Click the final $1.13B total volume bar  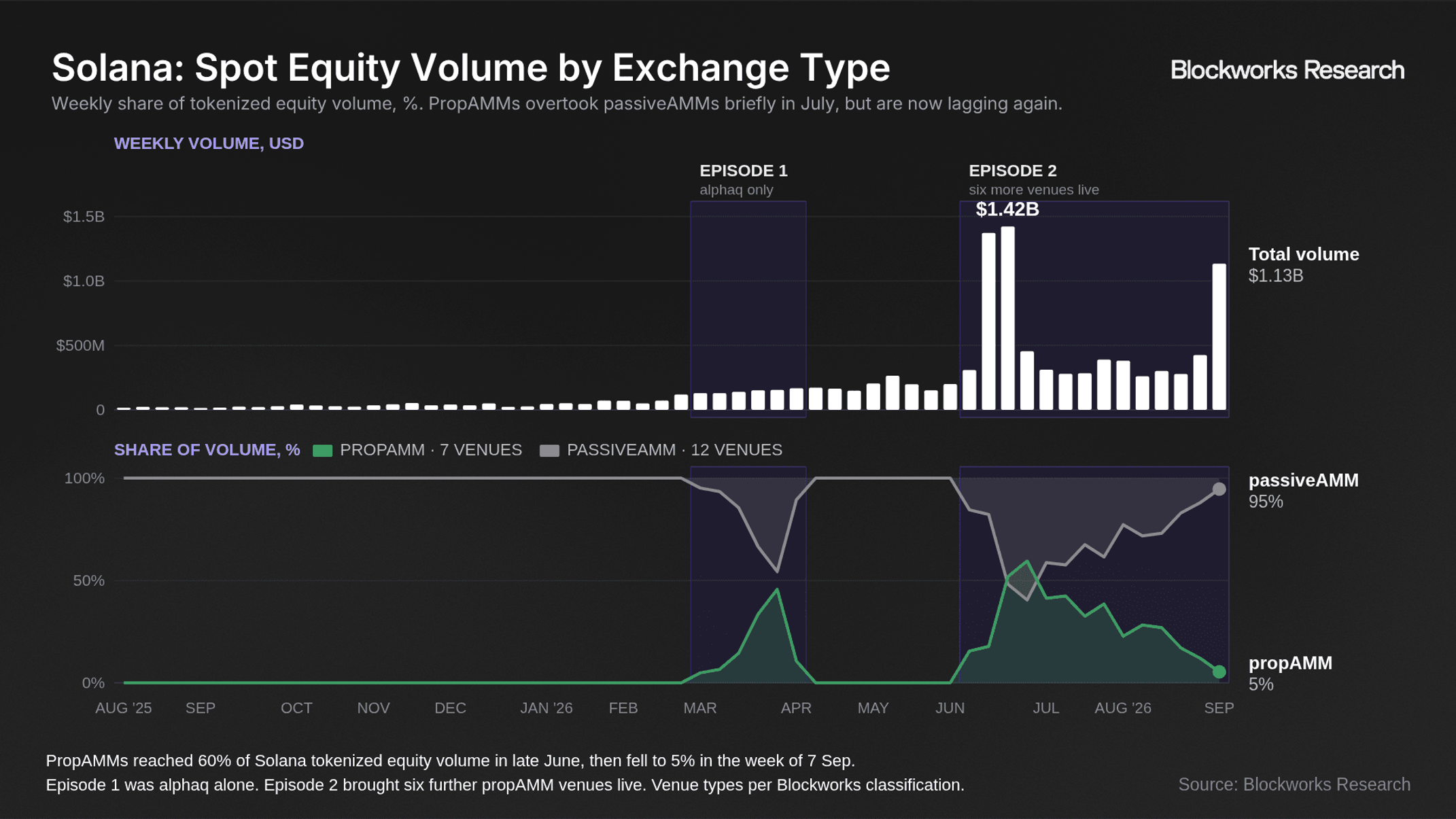point(1219,337)
